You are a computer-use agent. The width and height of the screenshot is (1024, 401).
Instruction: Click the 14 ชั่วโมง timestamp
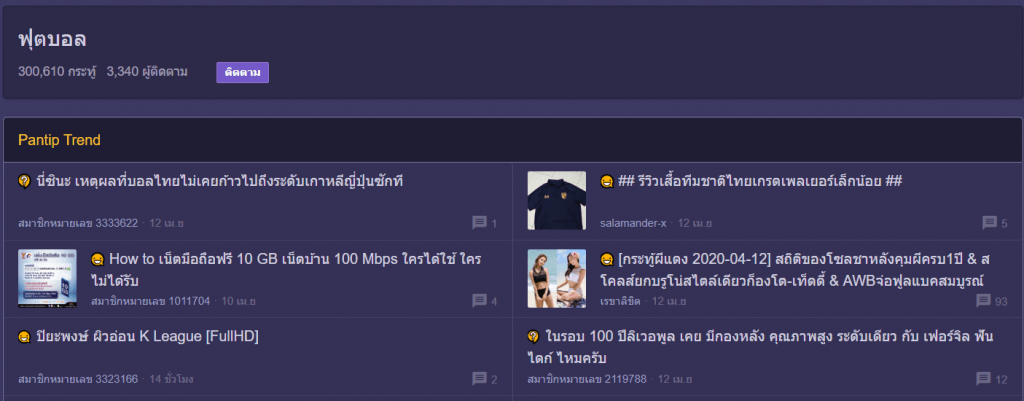click(x=171, y=379)
